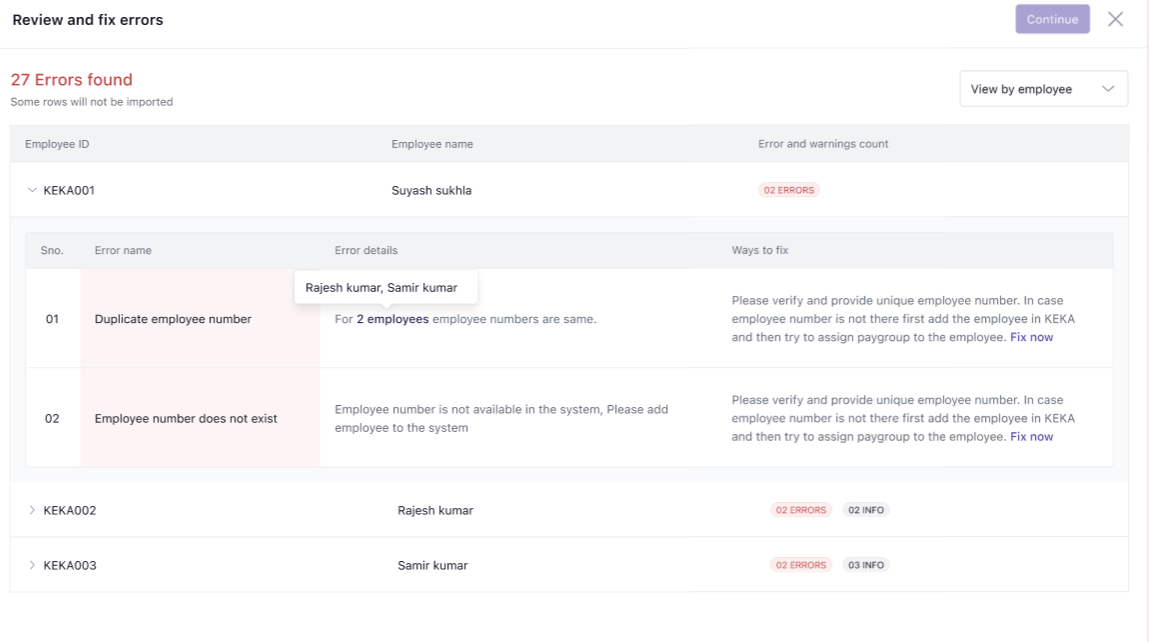The height and width of the screenshot is (642, 1149).
Task: Click the Employee name column header
Action: tap(432, 144)
